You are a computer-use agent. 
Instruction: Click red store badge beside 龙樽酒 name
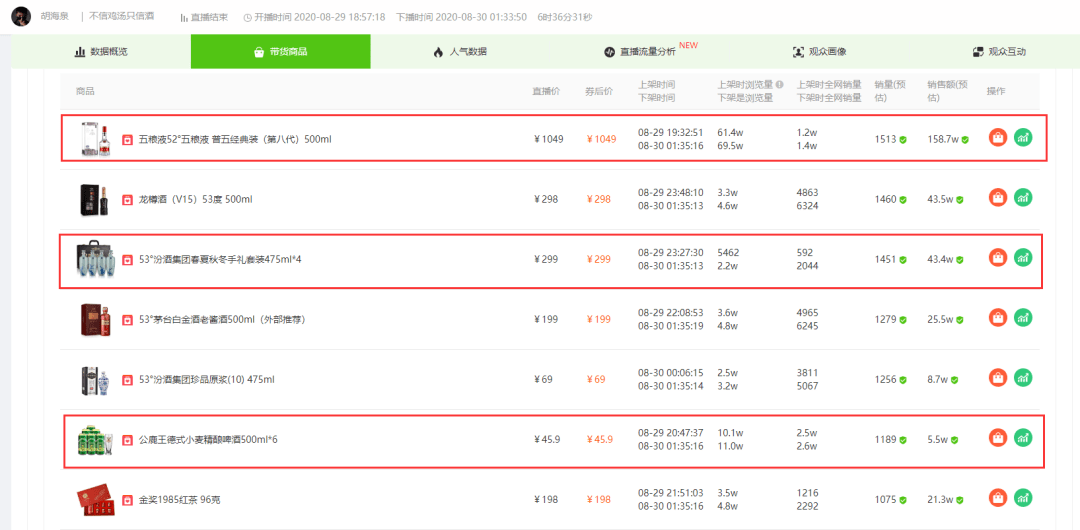click(127, 200)
